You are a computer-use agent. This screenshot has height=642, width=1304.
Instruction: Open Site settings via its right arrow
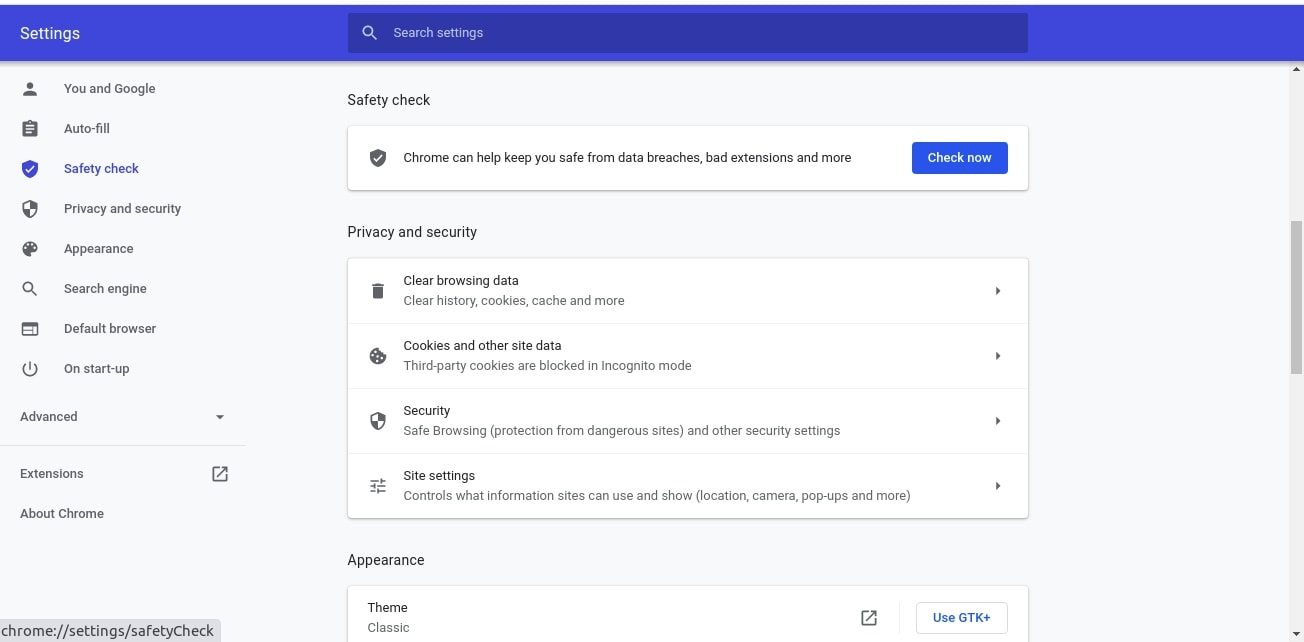coord(998,486)
